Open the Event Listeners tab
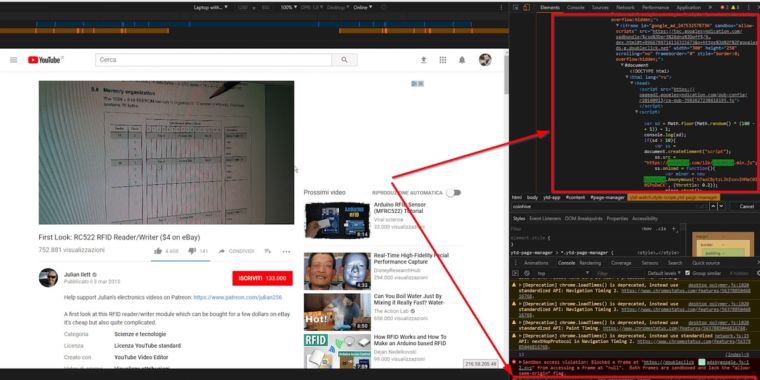Viewport: 760px width, 380px height. 545,219
